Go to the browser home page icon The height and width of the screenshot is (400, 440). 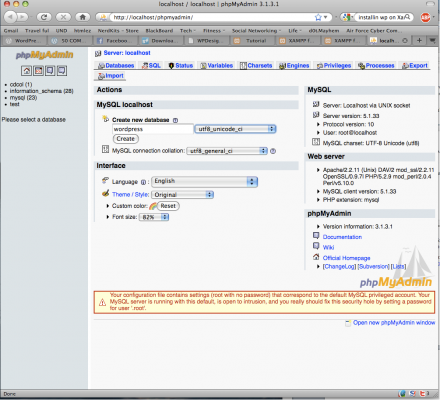click(83, 17)
